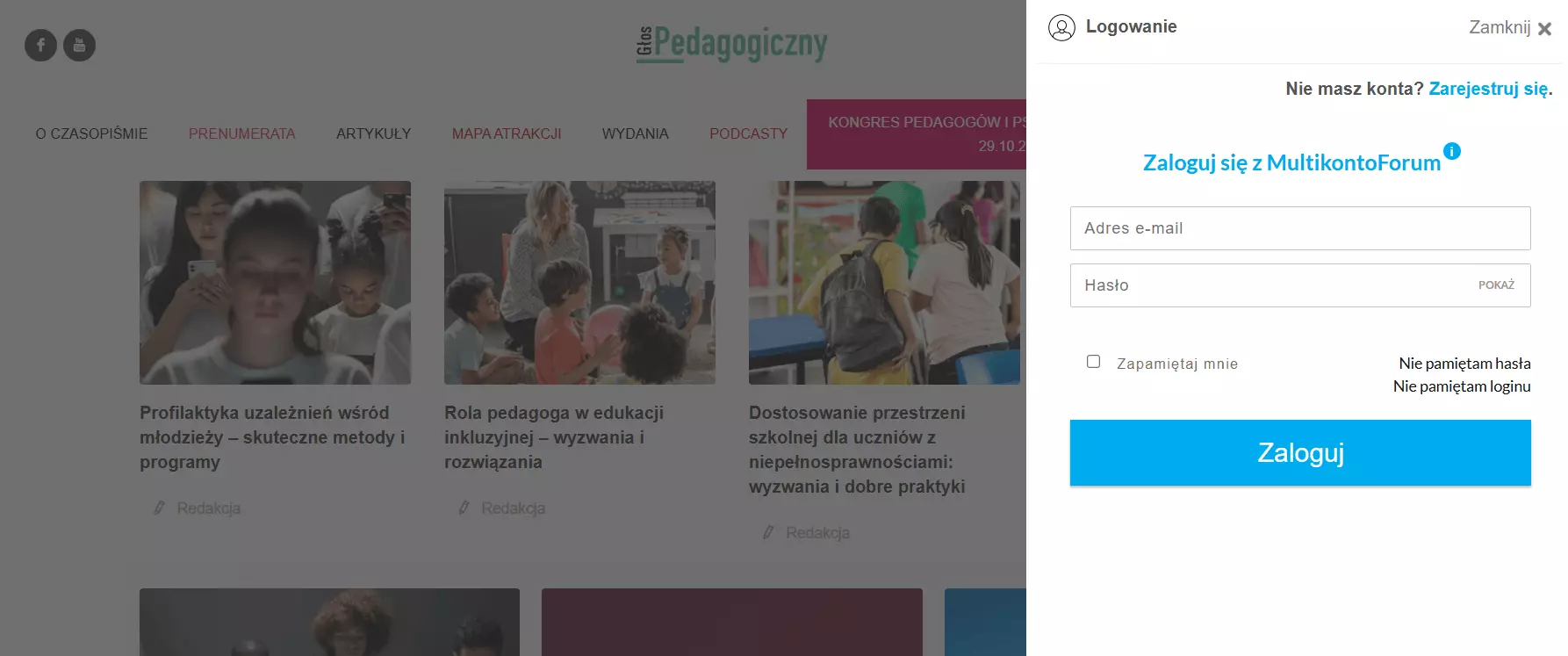Enable the Zapamiętaj mnie checkbox
This screenshot has height=656, width=1568.
click(x=1093, y=362)
